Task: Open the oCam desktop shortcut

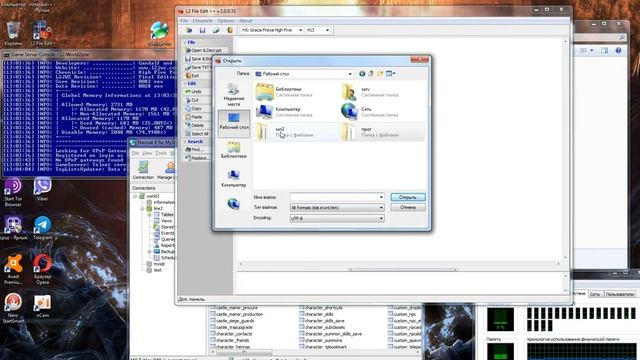Action: click(x=42, y=306)
